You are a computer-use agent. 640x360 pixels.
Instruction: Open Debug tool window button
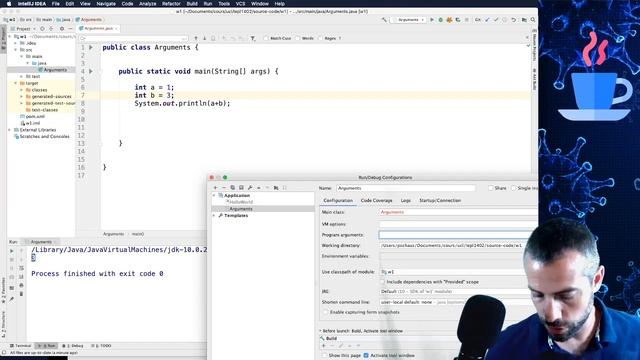pyautogui.click(x=73, y=346)
